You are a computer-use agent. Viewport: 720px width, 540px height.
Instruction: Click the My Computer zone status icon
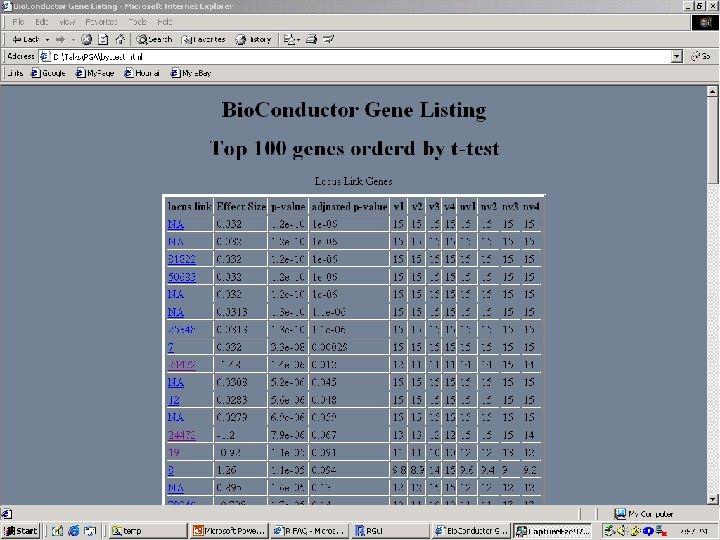click(620, 513)
